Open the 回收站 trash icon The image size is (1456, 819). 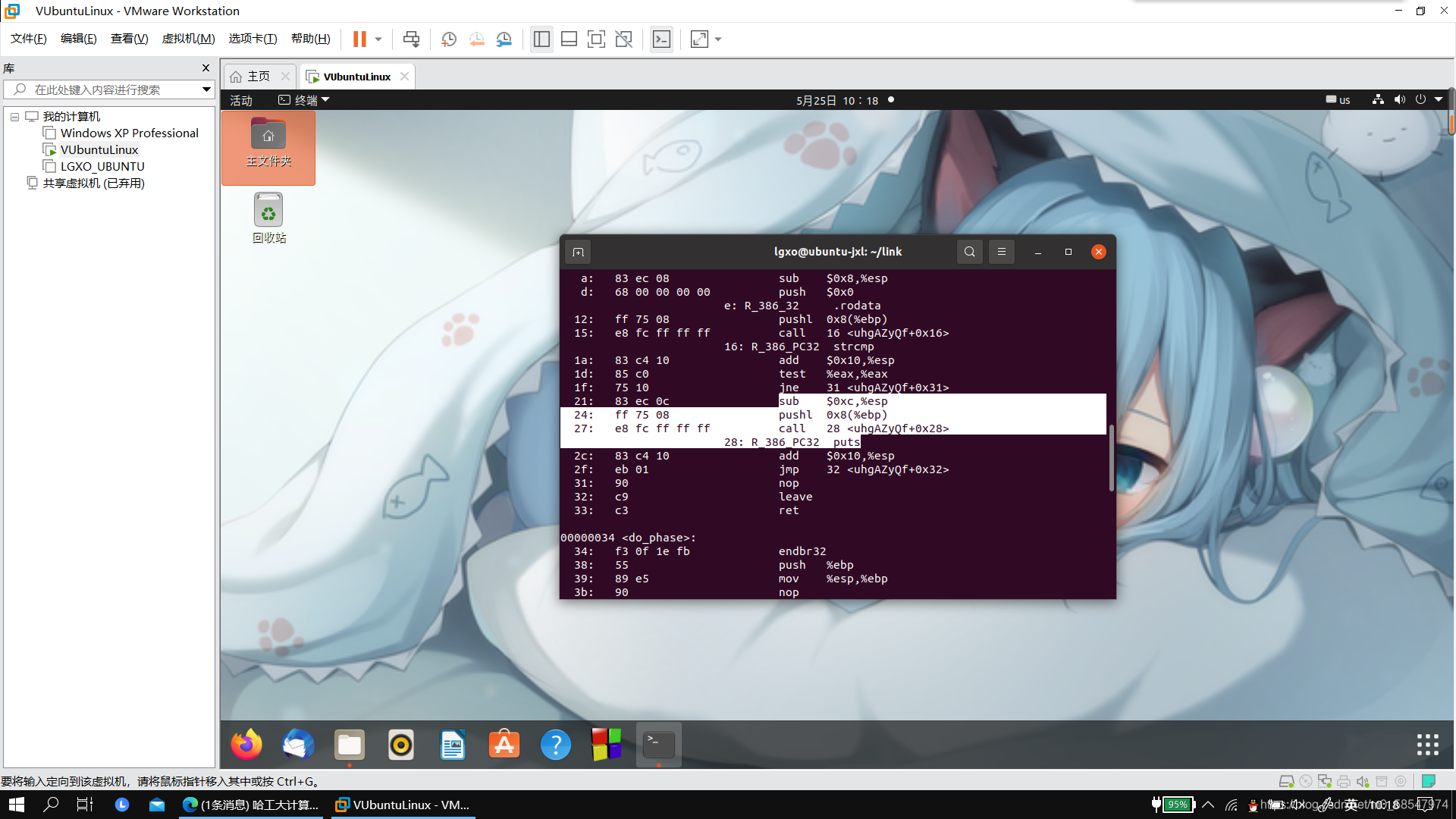[268, 218]
